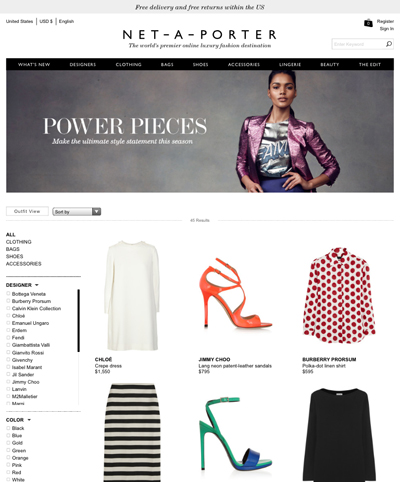Viewport: 400px width, 482px height.
Task: Enable the Black color filter
Action: (8, 428)
